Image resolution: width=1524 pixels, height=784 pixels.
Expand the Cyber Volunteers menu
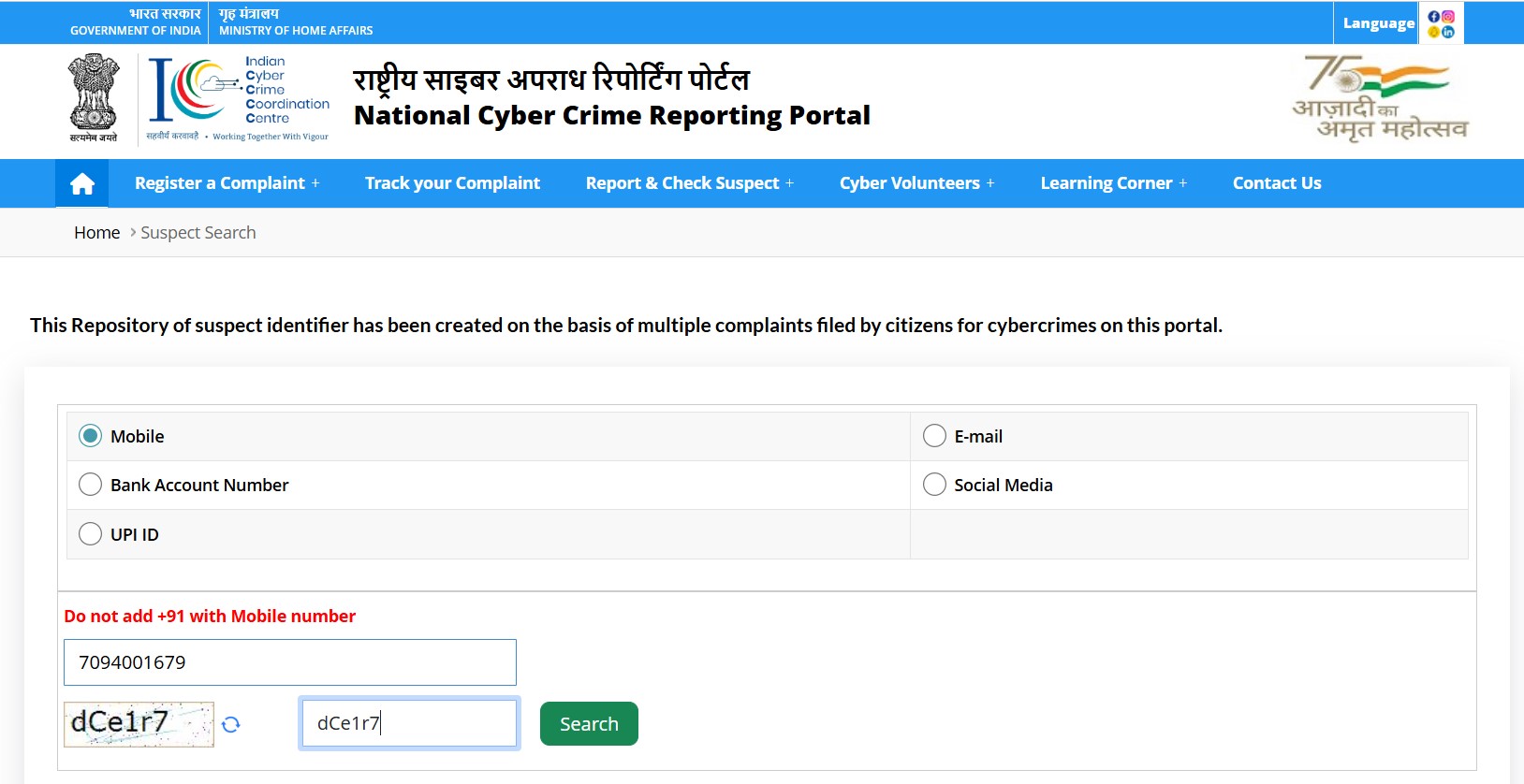(x=917, y=183)
